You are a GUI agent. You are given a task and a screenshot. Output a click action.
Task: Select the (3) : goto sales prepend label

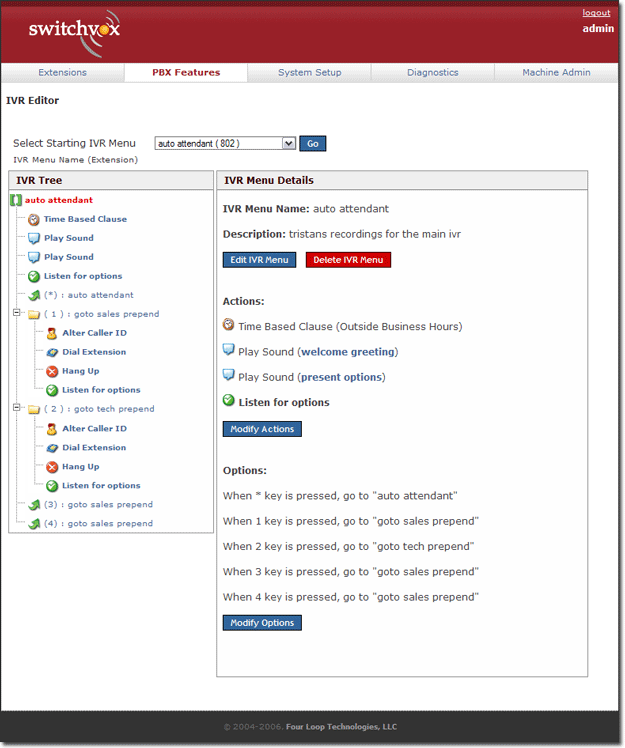pyautogui.click(x=98, y=505)
